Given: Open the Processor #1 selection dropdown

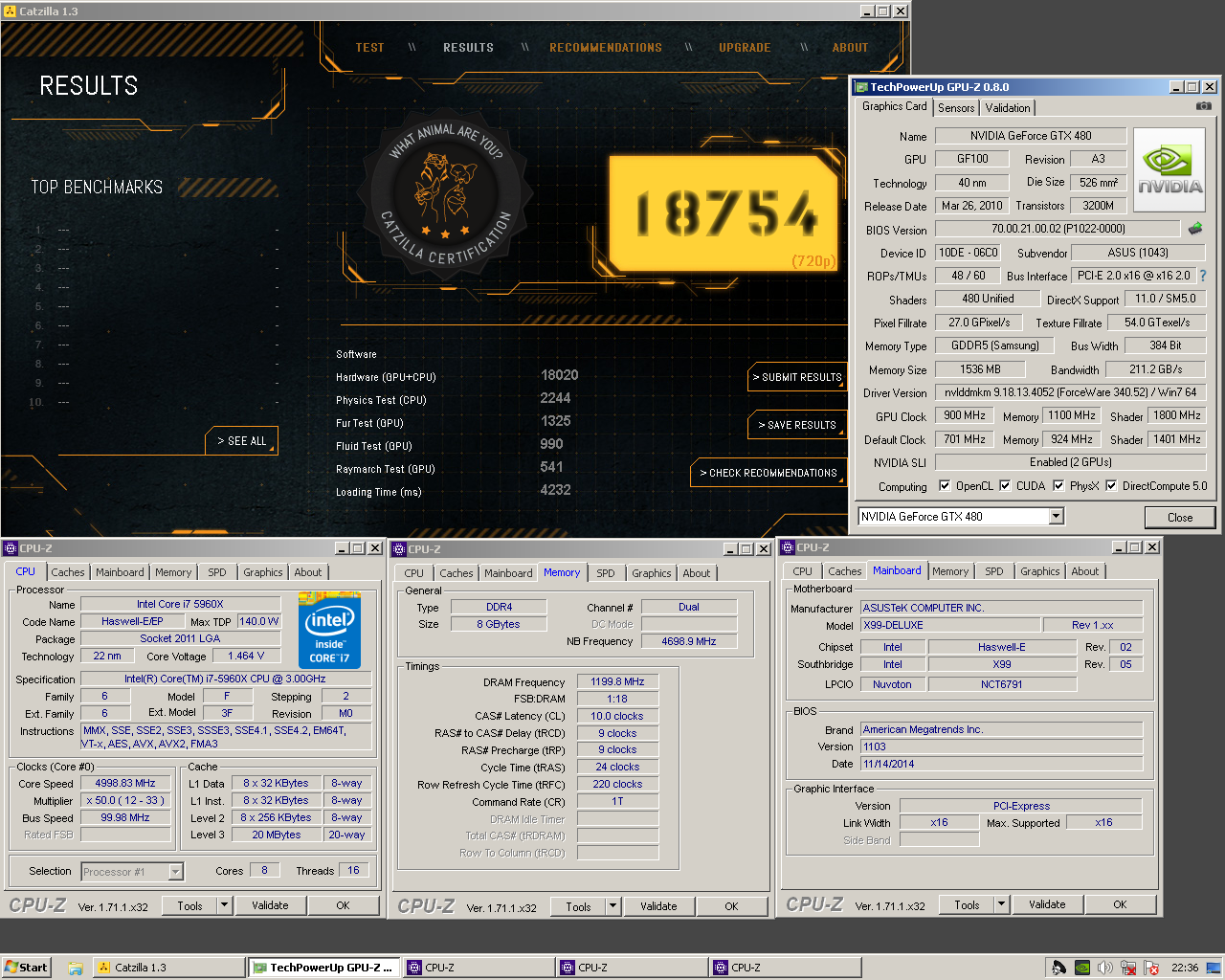Looking at the screenshot, I should click(175, 872).
